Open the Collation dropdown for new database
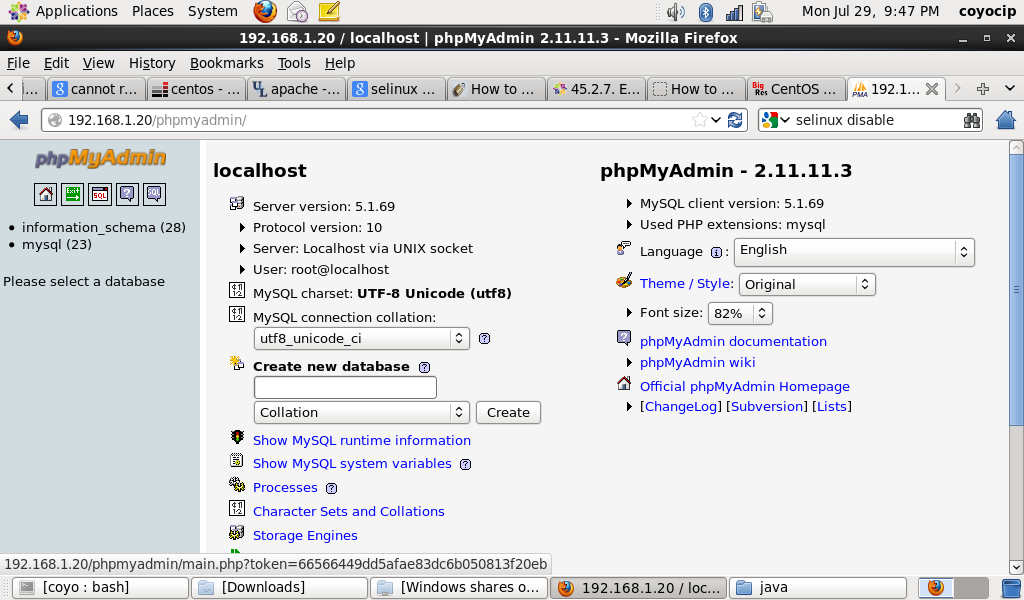 [x=361, y=413]
